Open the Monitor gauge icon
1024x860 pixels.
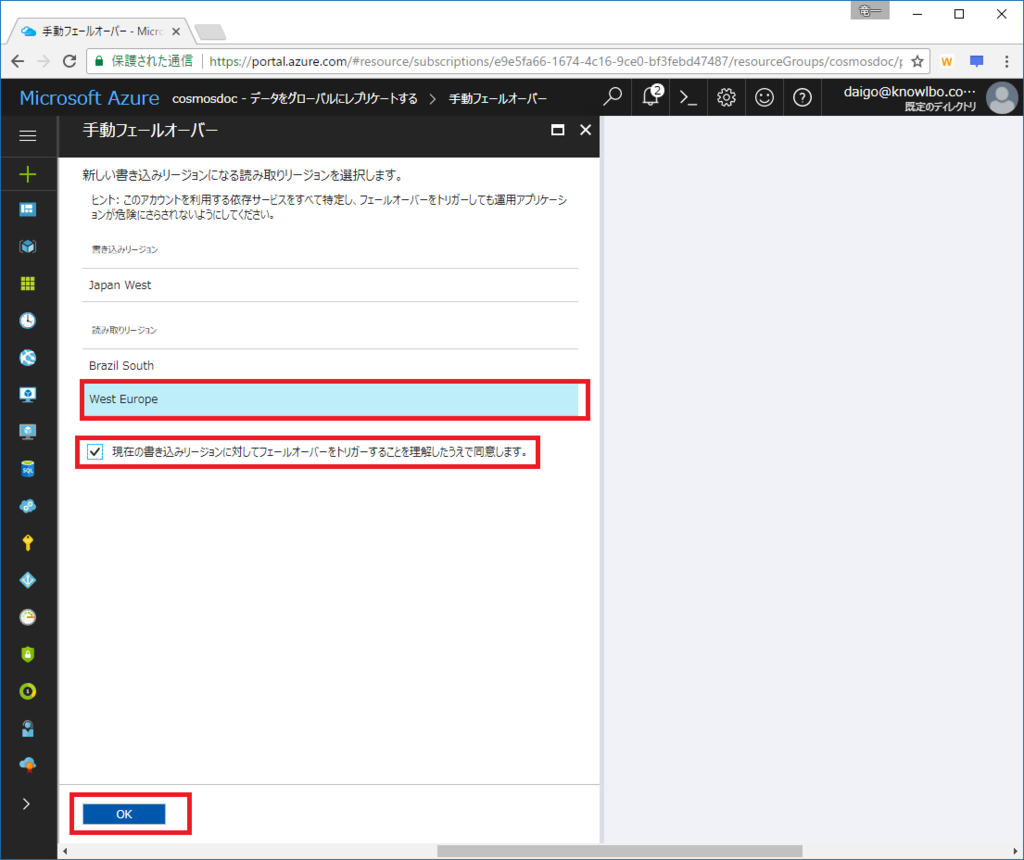(x=27, y=617)
